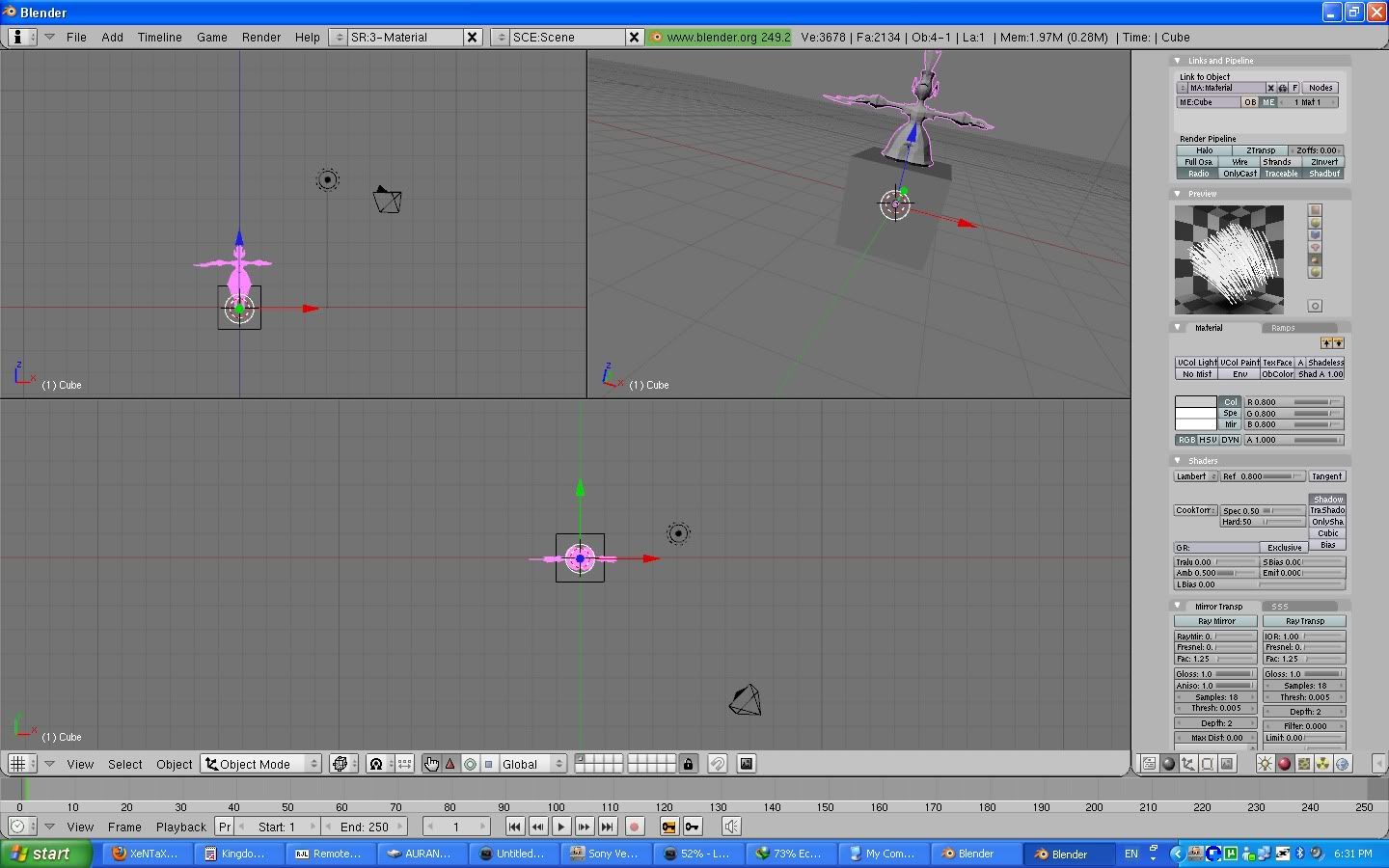
Task: Toggle the Halo render option
Action: click(x=1204, y=150)
